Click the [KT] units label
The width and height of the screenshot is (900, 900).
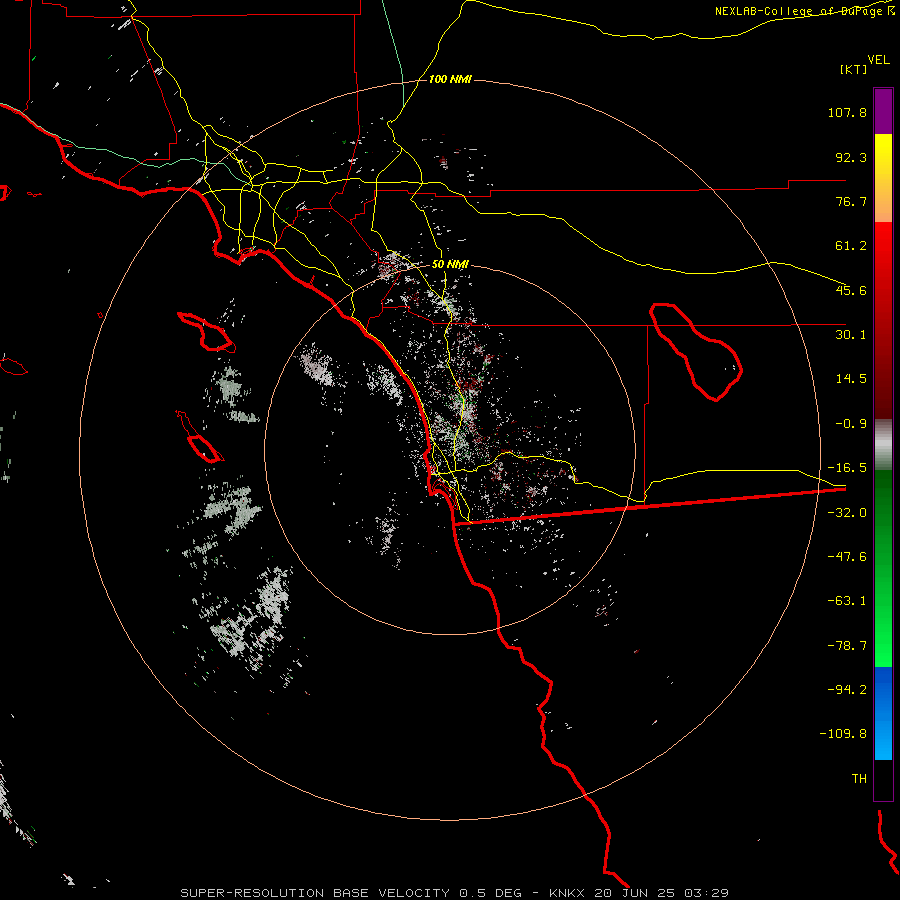854,69
